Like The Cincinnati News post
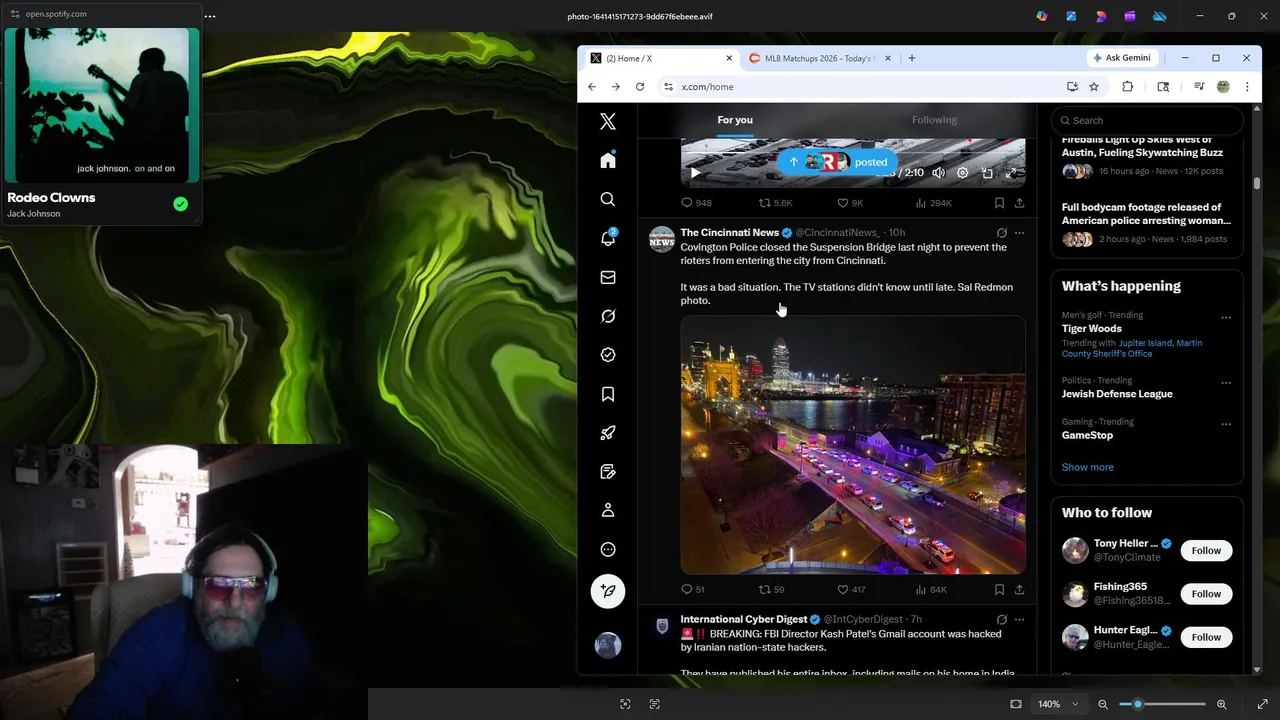This screenshot has height=720, width=1280. tap(843, 590)
